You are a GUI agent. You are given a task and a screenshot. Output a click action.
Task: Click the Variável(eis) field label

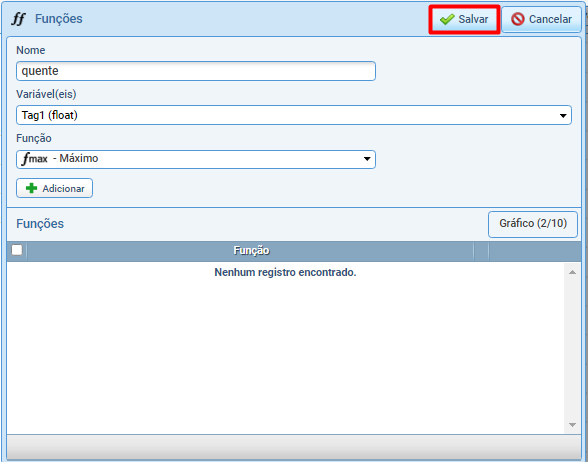click(x=46, y=94)
